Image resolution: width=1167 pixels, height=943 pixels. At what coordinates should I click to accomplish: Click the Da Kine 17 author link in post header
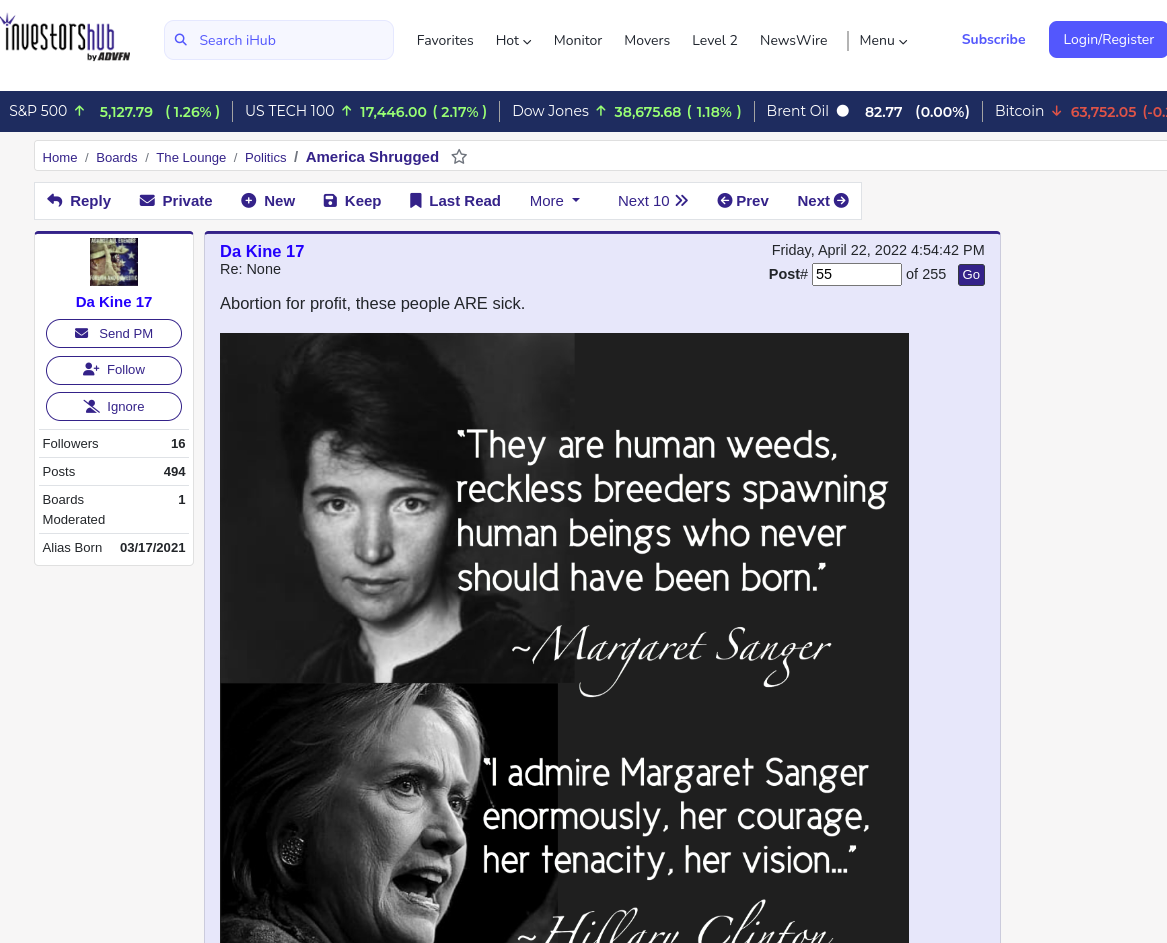coord(262,252)
